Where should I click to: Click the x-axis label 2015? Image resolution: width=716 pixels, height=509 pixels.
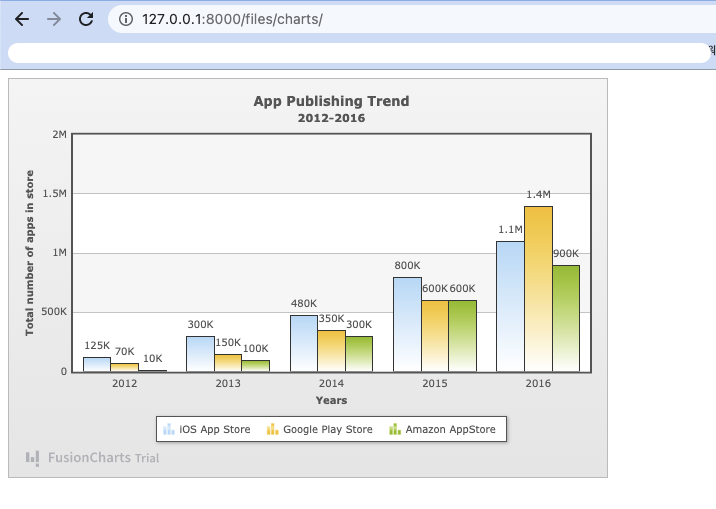point(435,383)
